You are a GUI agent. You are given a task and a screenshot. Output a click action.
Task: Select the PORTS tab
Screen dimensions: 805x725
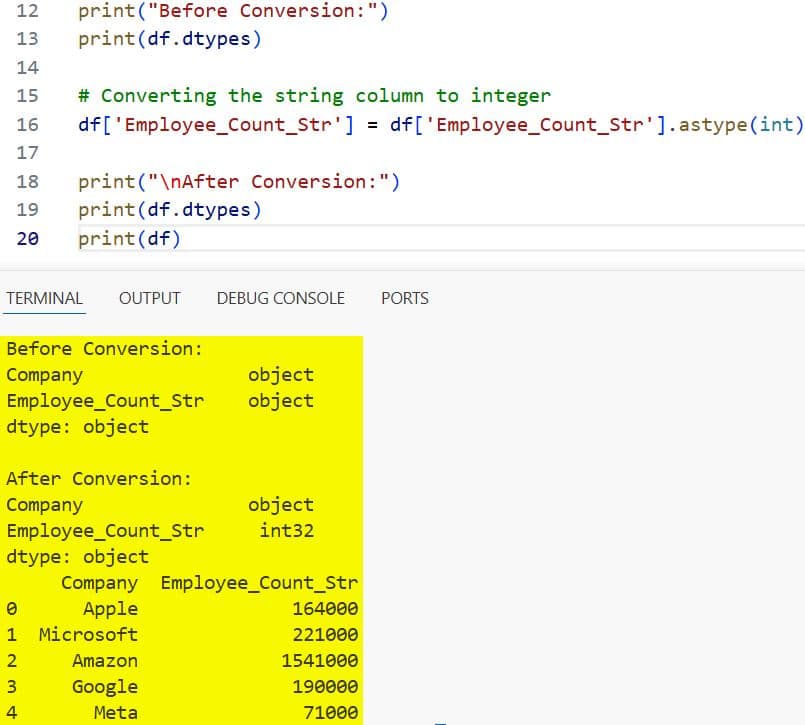coord(404,298)
